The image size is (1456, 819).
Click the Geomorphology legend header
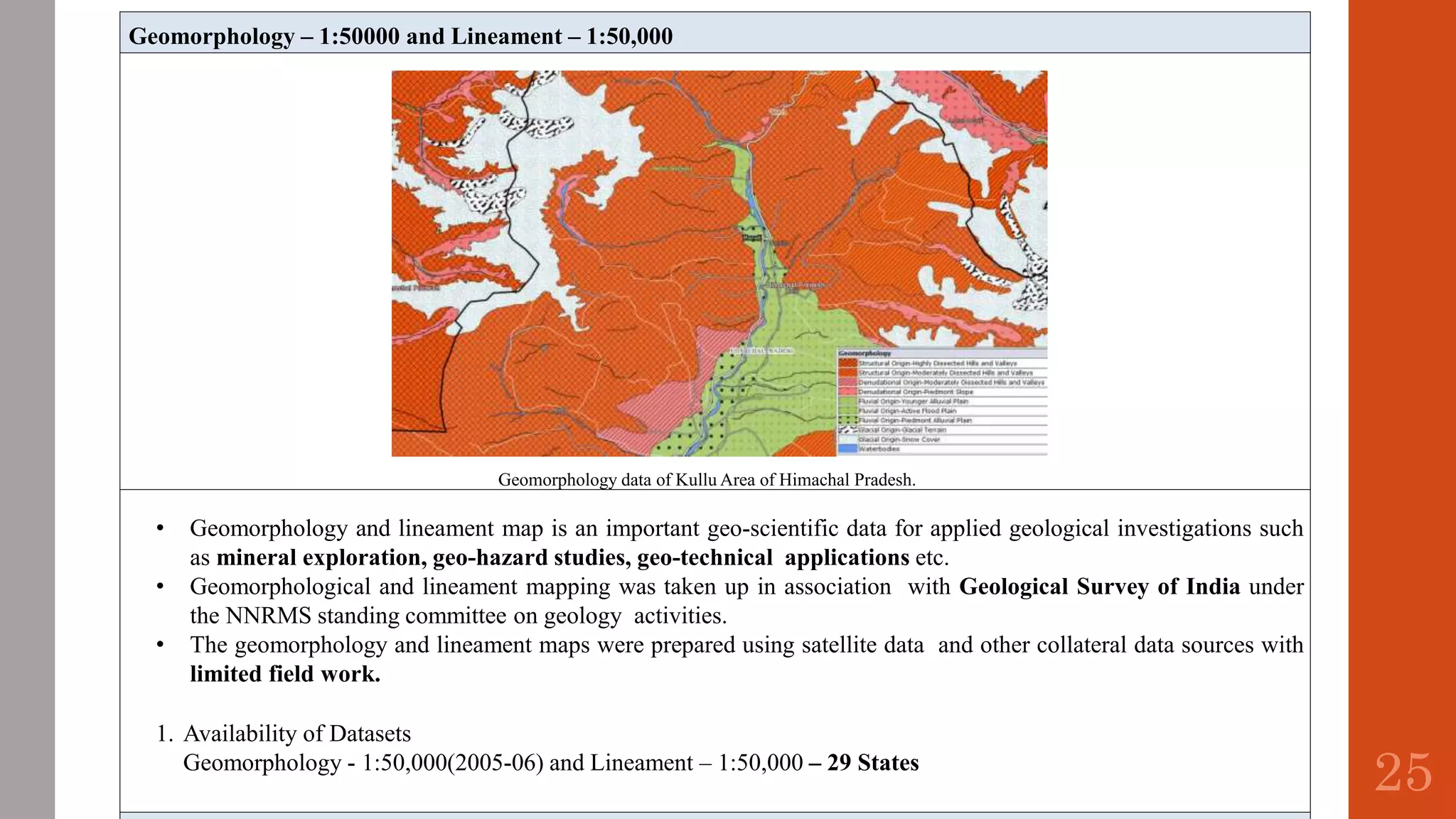[865, 353]
